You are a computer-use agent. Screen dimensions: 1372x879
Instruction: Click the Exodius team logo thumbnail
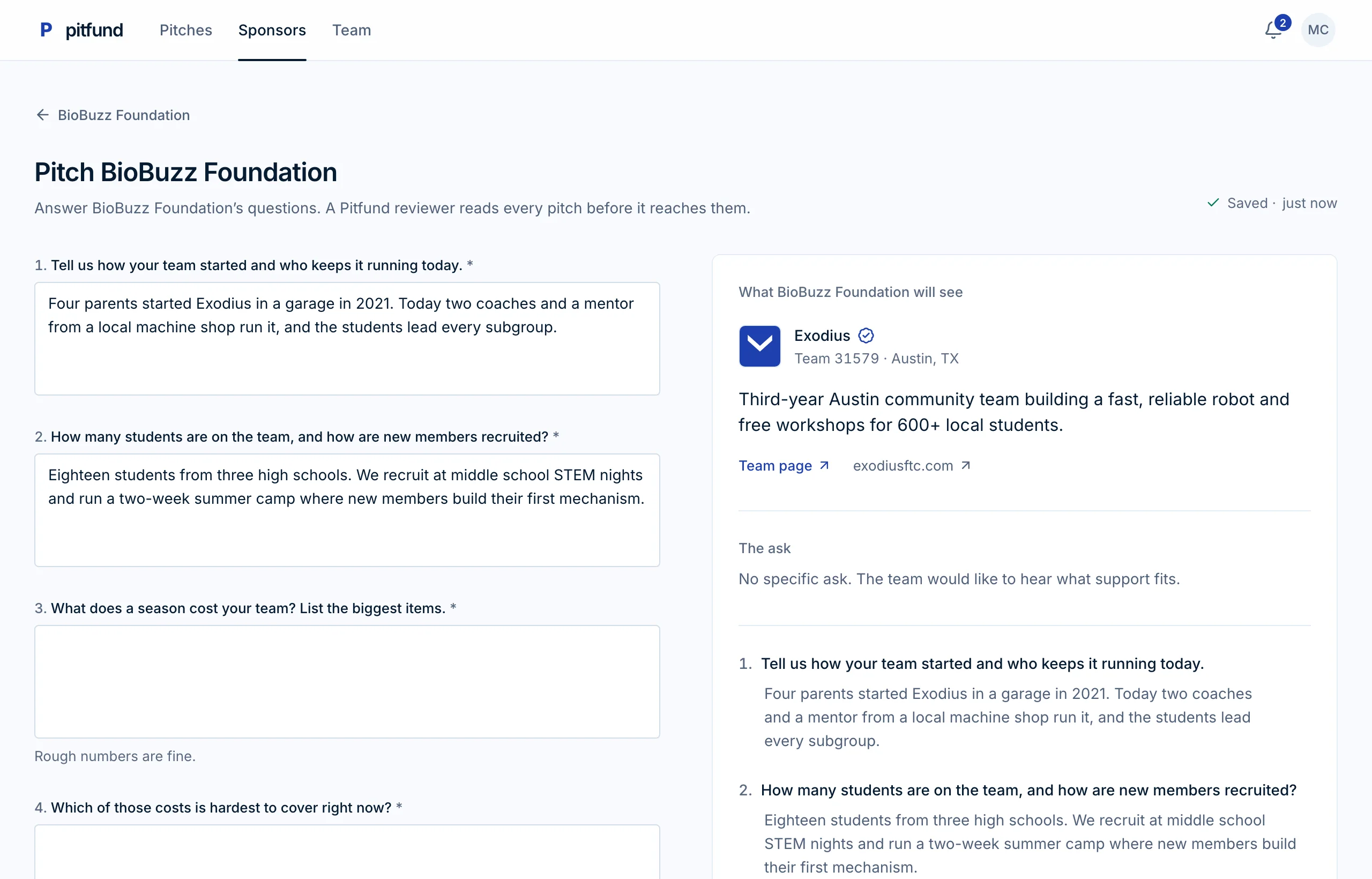click(x=759, y=346)
